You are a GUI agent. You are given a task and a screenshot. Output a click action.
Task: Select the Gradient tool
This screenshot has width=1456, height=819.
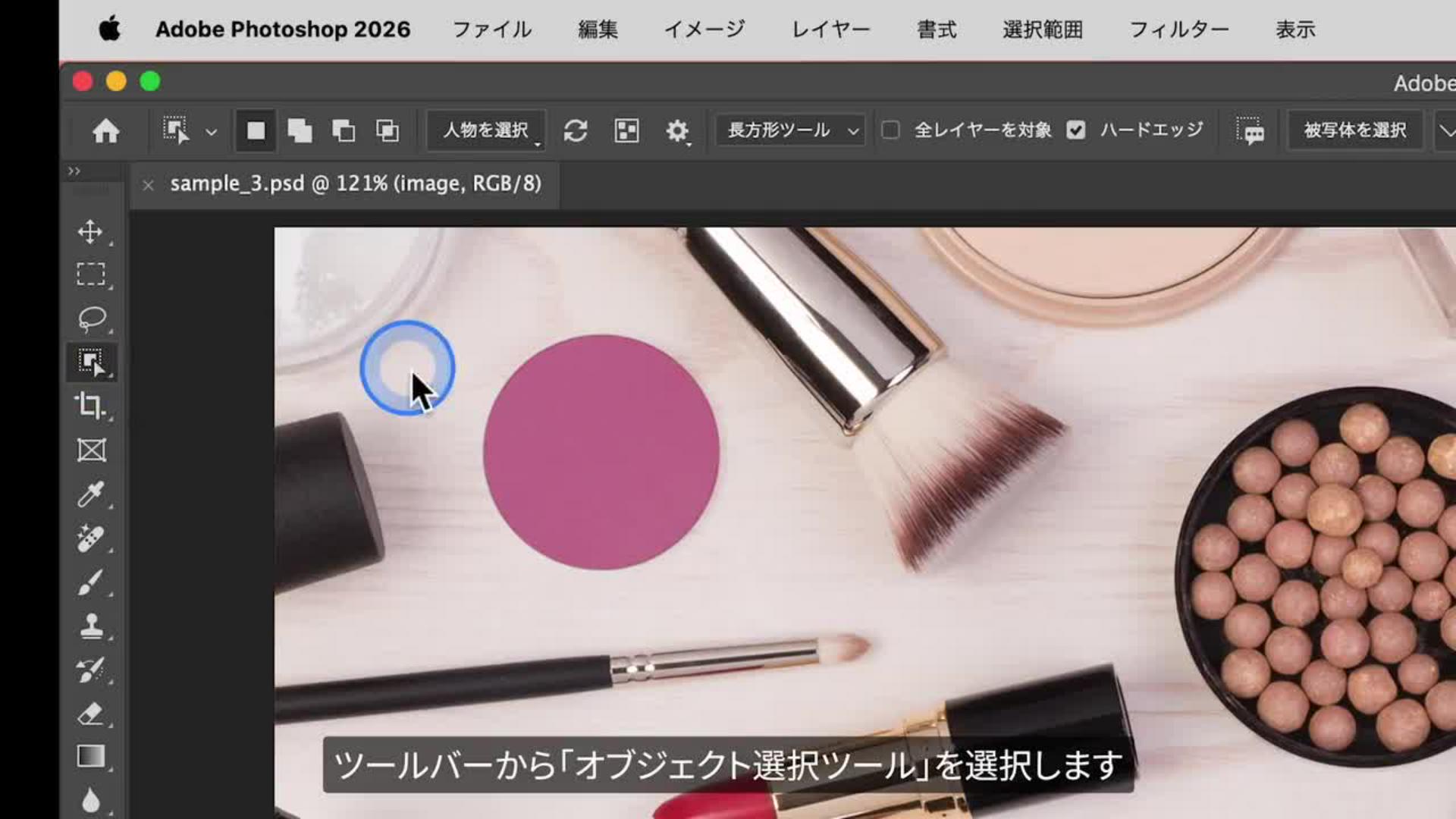coord(91,757)
